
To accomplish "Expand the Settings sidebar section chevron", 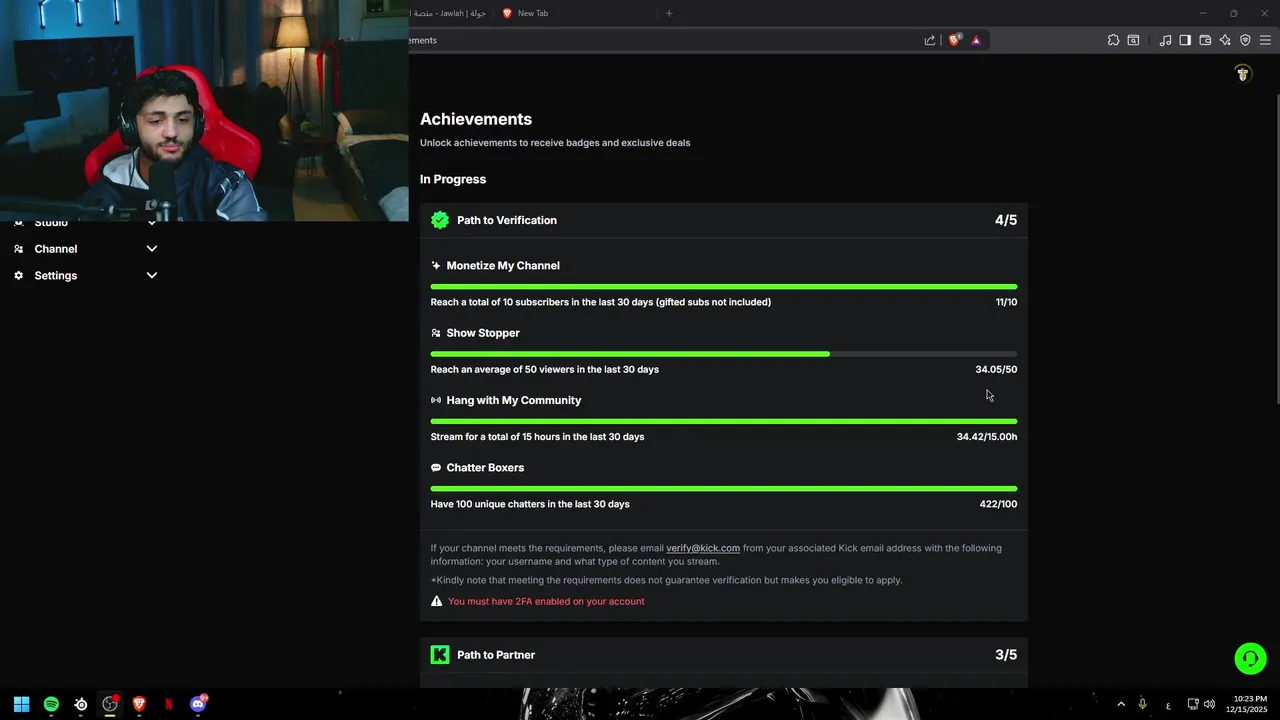I will coord(152,275).
